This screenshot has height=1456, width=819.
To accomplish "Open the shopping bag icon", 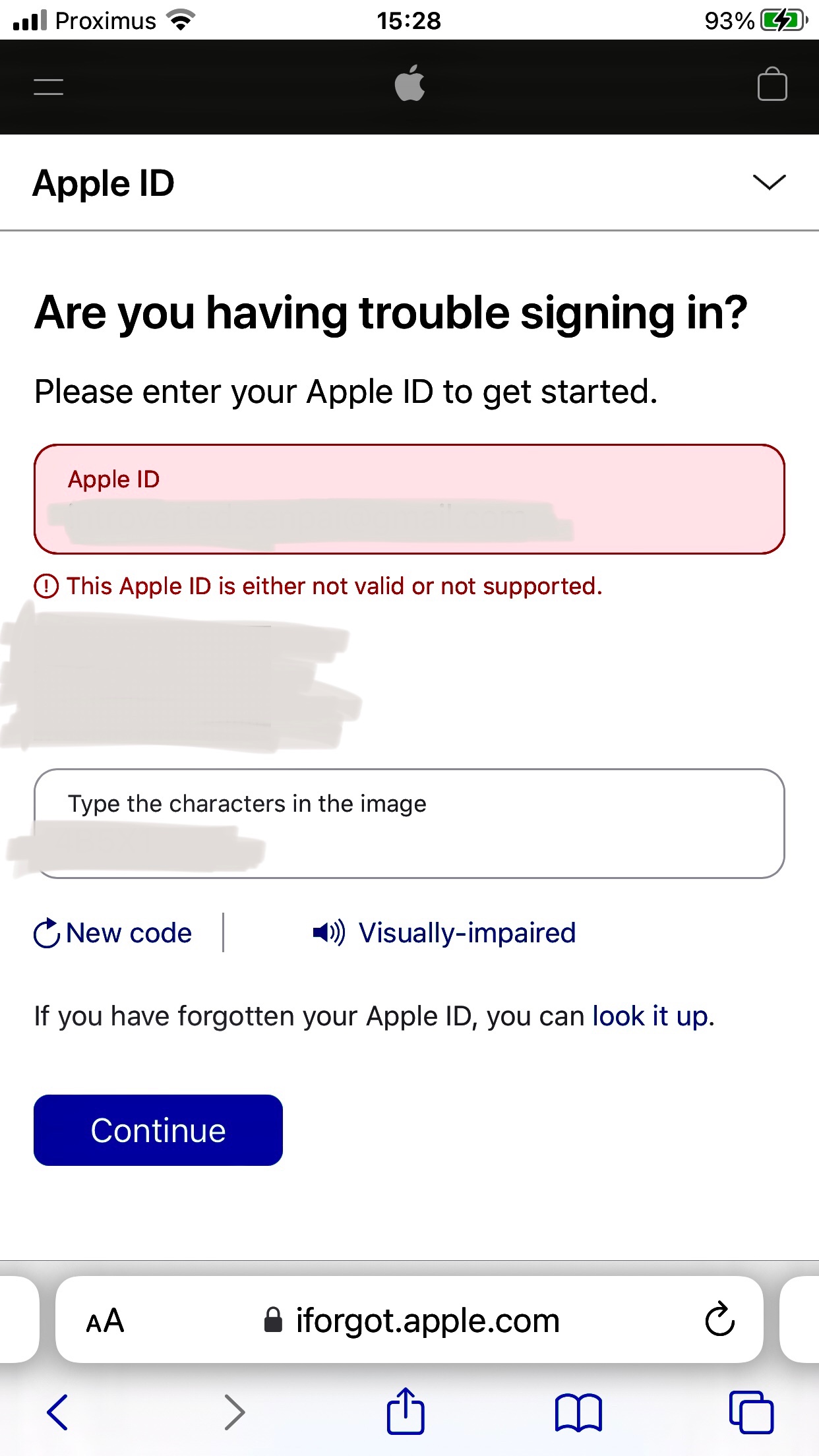I will pyautogui.click(x=772, y=84).
